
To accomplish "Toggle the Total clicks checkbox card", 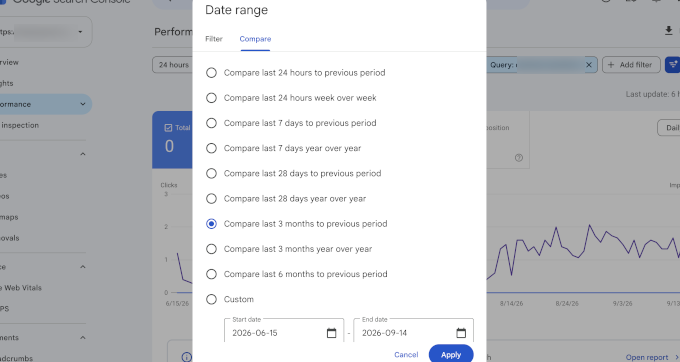I will [x=168, y=128].
